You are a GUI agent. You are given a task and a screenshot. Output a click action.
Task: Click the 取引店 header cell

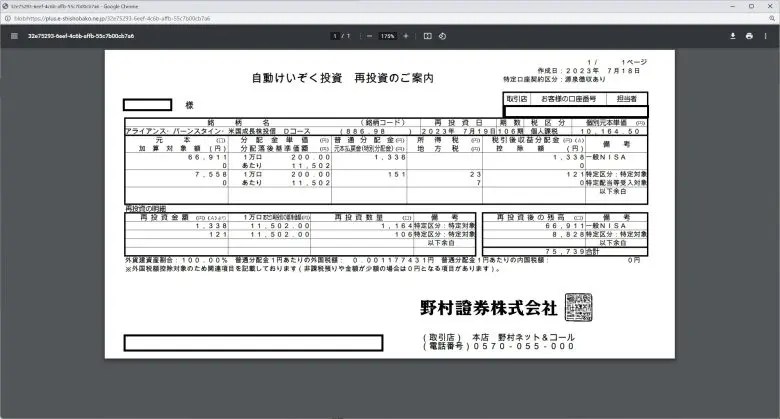[516, 99]
